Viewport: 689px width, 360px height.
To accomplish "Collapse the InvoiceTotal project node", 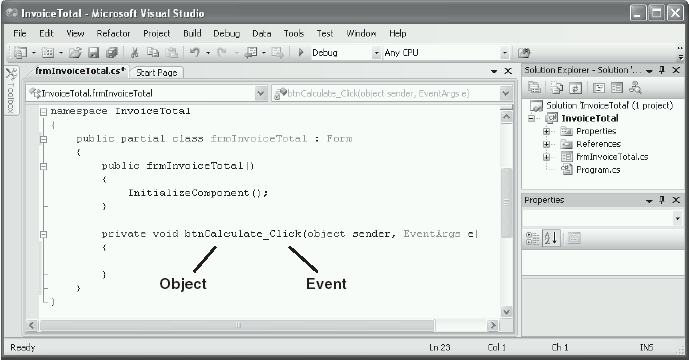I will pos(532,118).
